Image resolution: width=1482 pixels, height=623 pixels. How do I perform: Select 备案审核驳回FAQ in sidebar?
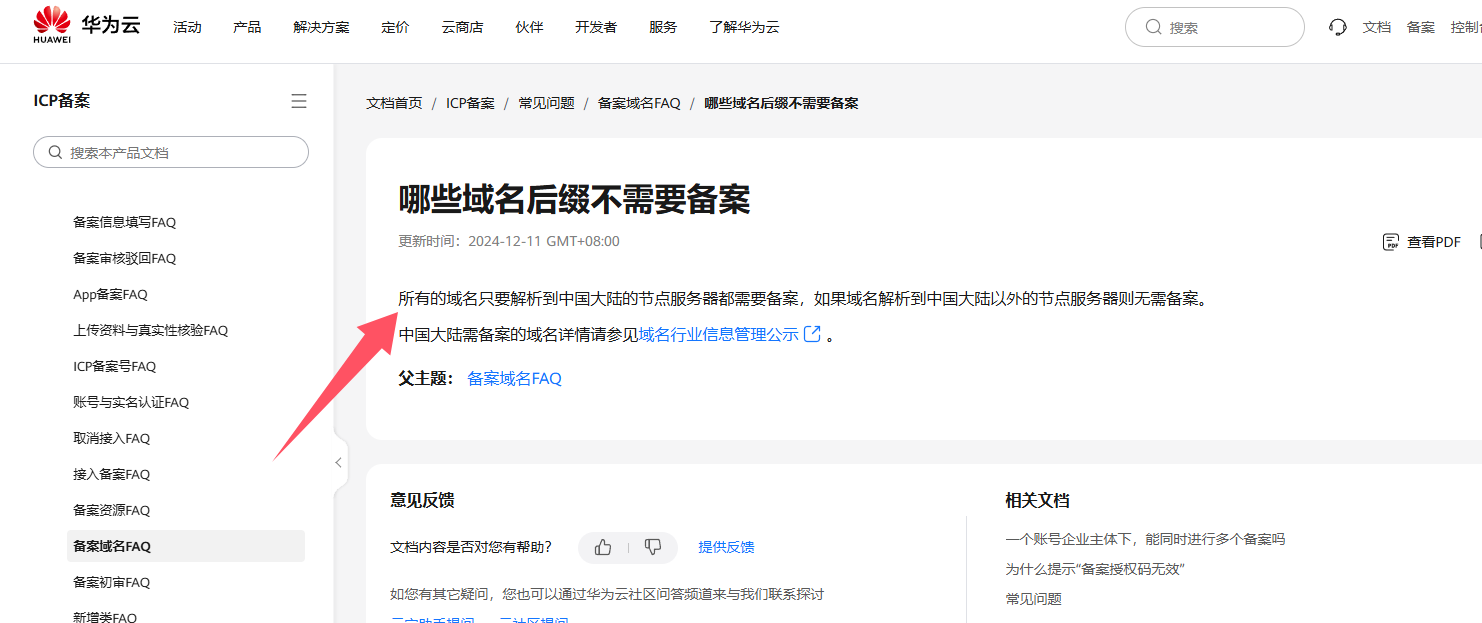124,258
